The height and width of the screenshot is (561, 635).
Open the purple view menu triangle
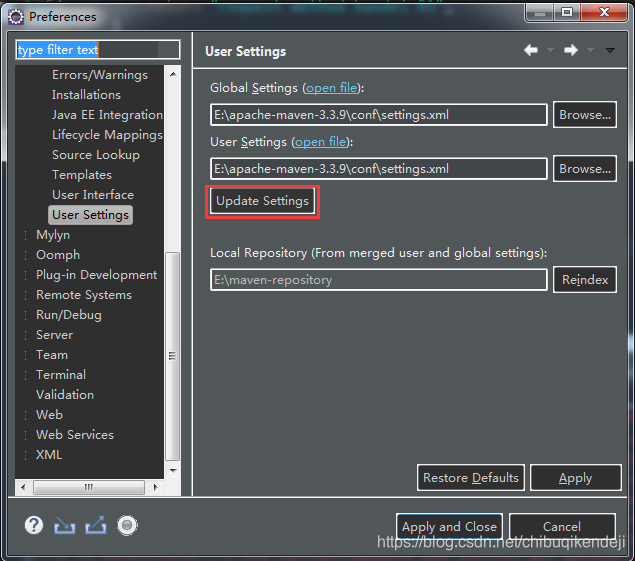click(610, 50)
